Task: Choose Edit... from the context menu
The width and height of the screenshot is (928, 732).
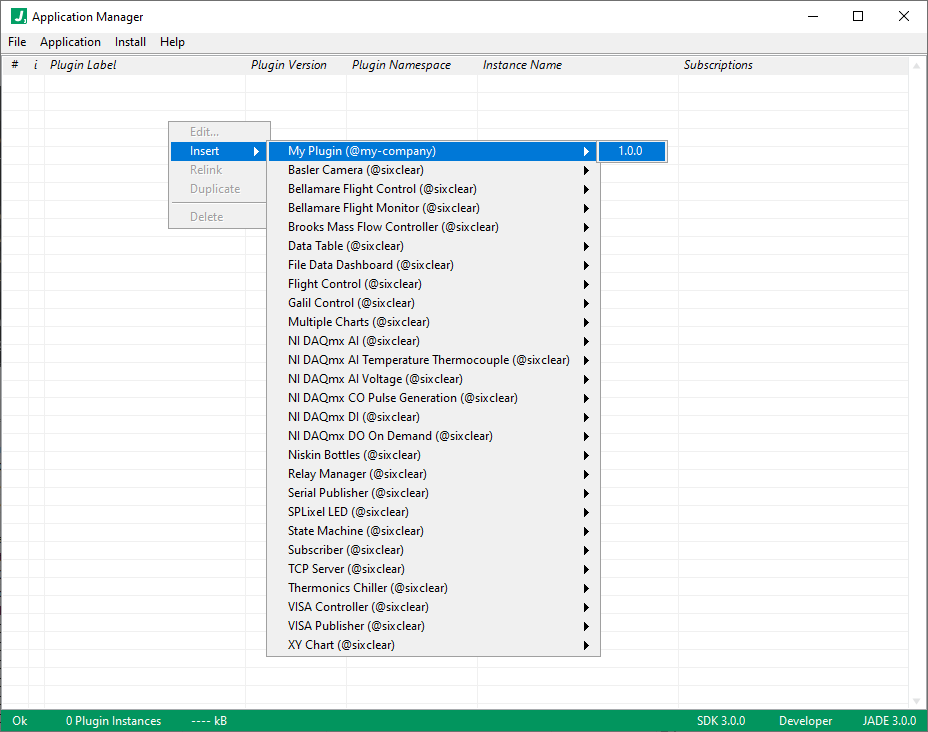Action: 204,131
